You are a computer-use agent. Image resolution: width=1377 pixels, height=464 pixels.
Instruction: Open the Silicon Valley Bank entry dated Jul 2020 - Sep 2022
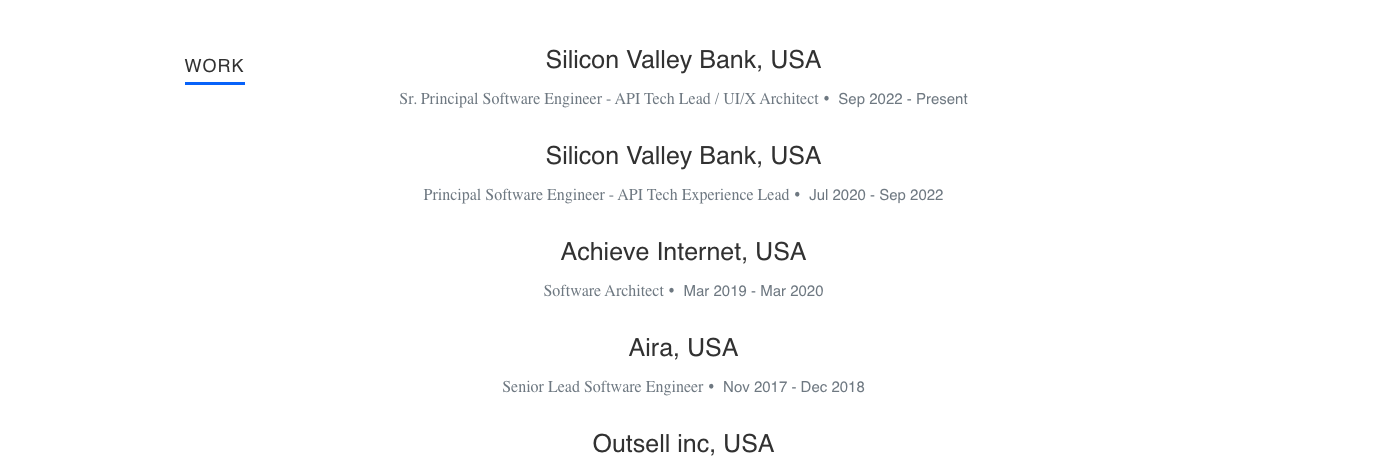coord(683,156)
